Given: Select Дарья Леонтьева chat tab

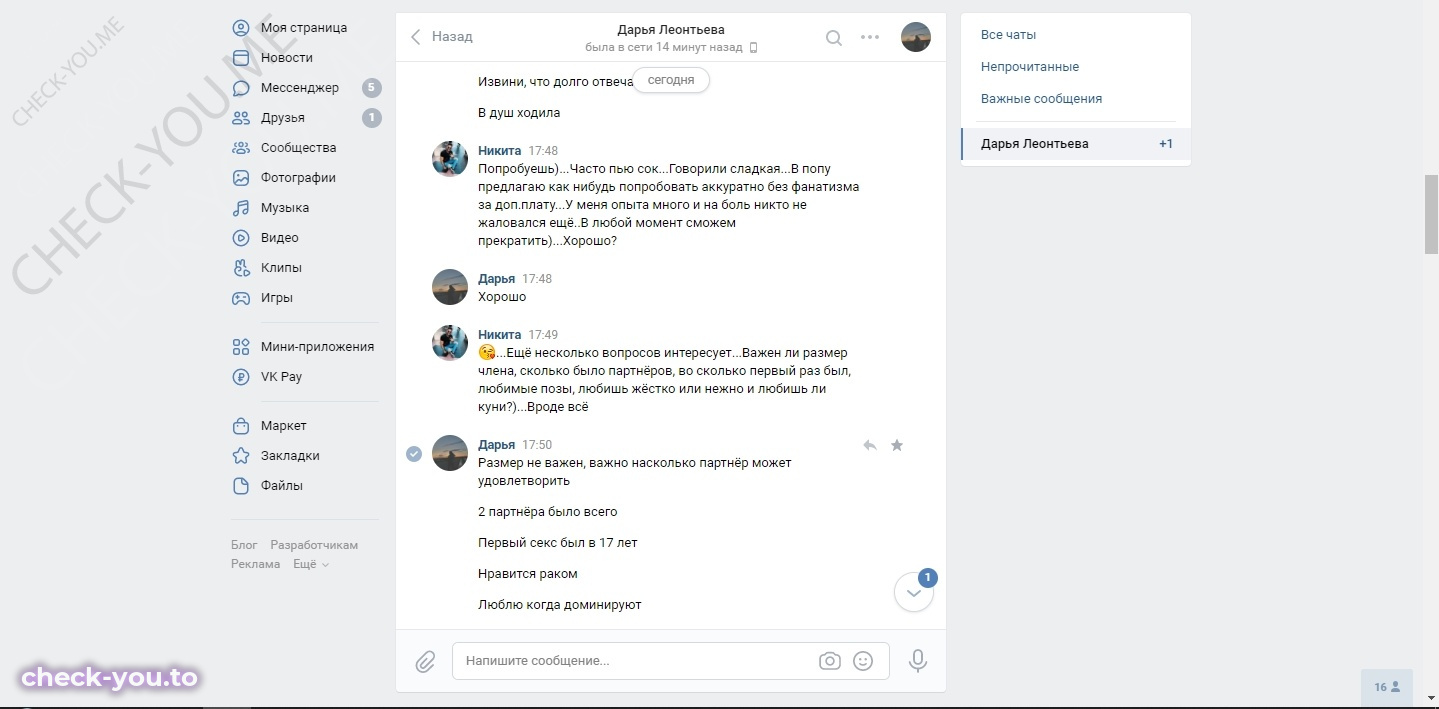Looking at the screenshot, I should point(1076,144).
